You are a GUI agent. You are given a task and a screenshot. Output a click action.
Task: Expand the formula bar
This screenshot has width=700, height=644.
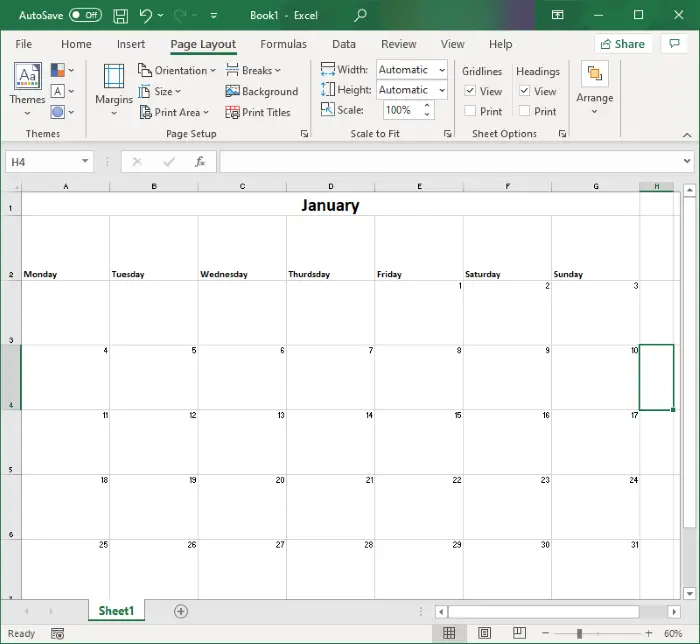click(x=687, y=161)
